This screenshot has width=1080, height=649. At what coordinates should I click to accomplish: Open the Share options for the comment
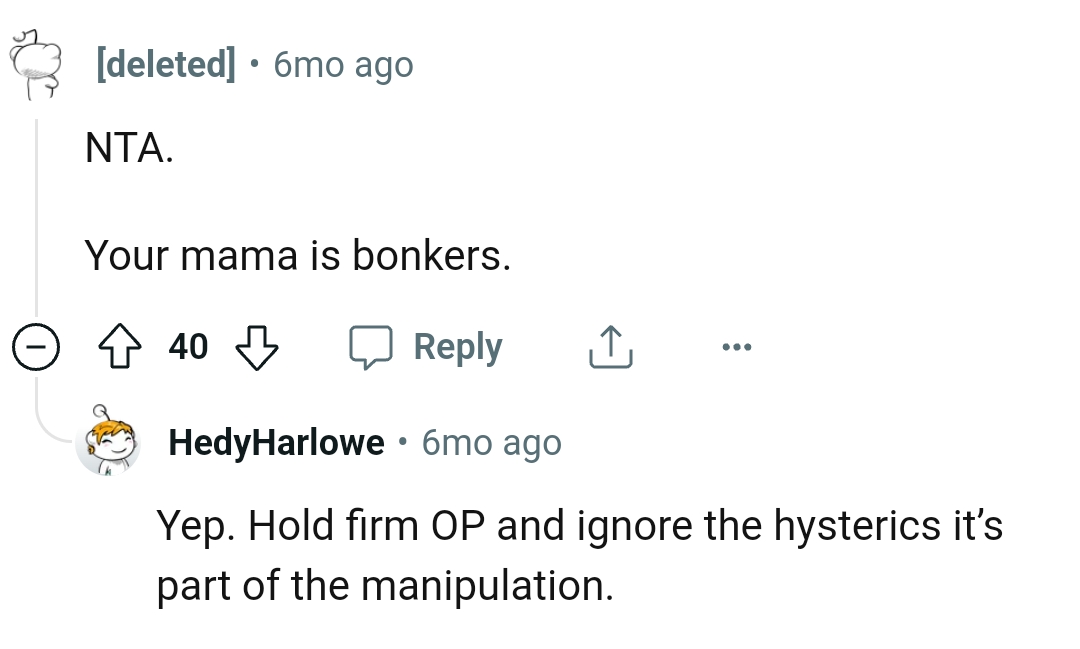pos(609,345)
